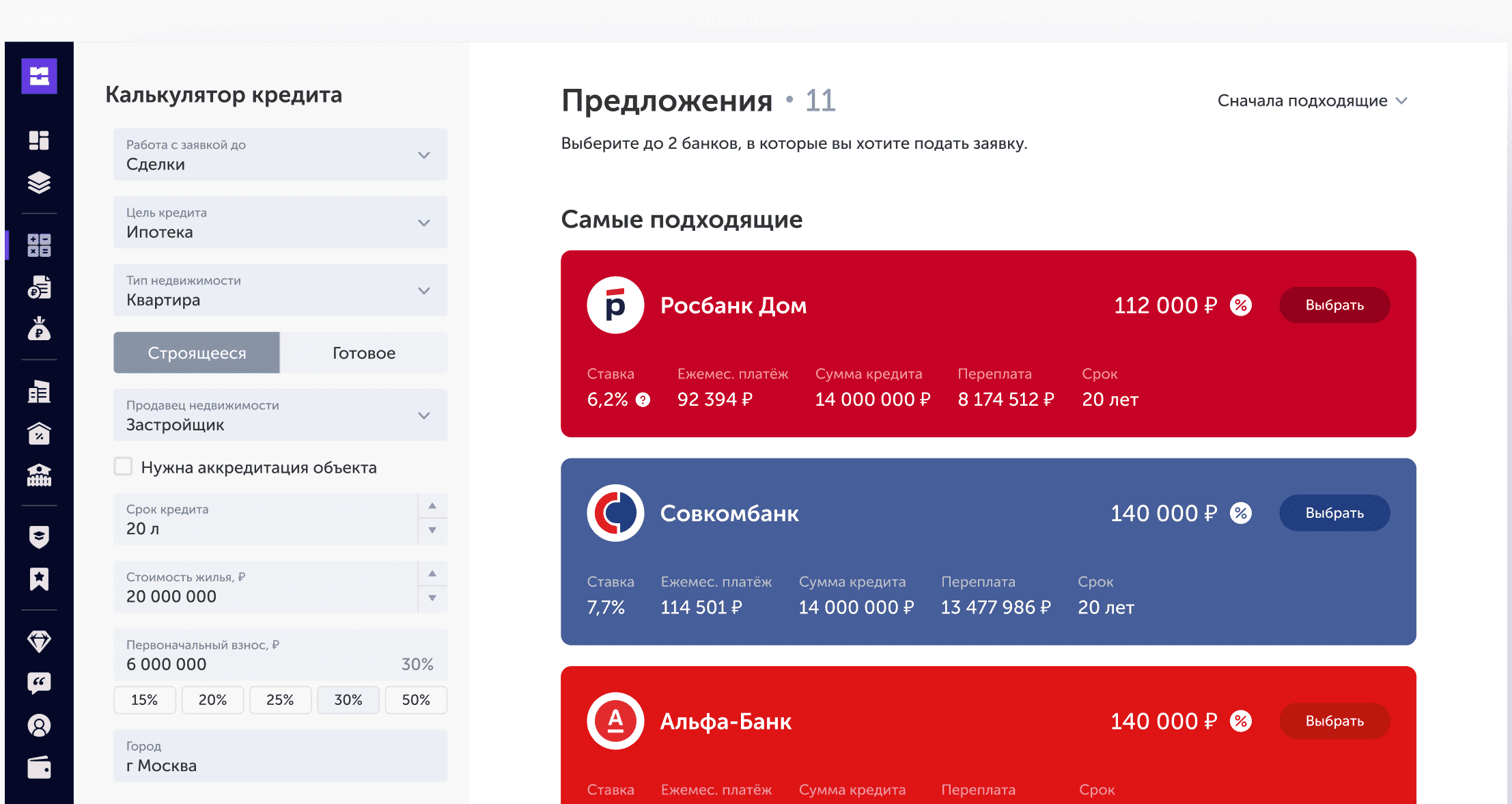This screenshot has height=804, width=1512.
Task: Click the 7,7% rate value
Action: [606, 607]
